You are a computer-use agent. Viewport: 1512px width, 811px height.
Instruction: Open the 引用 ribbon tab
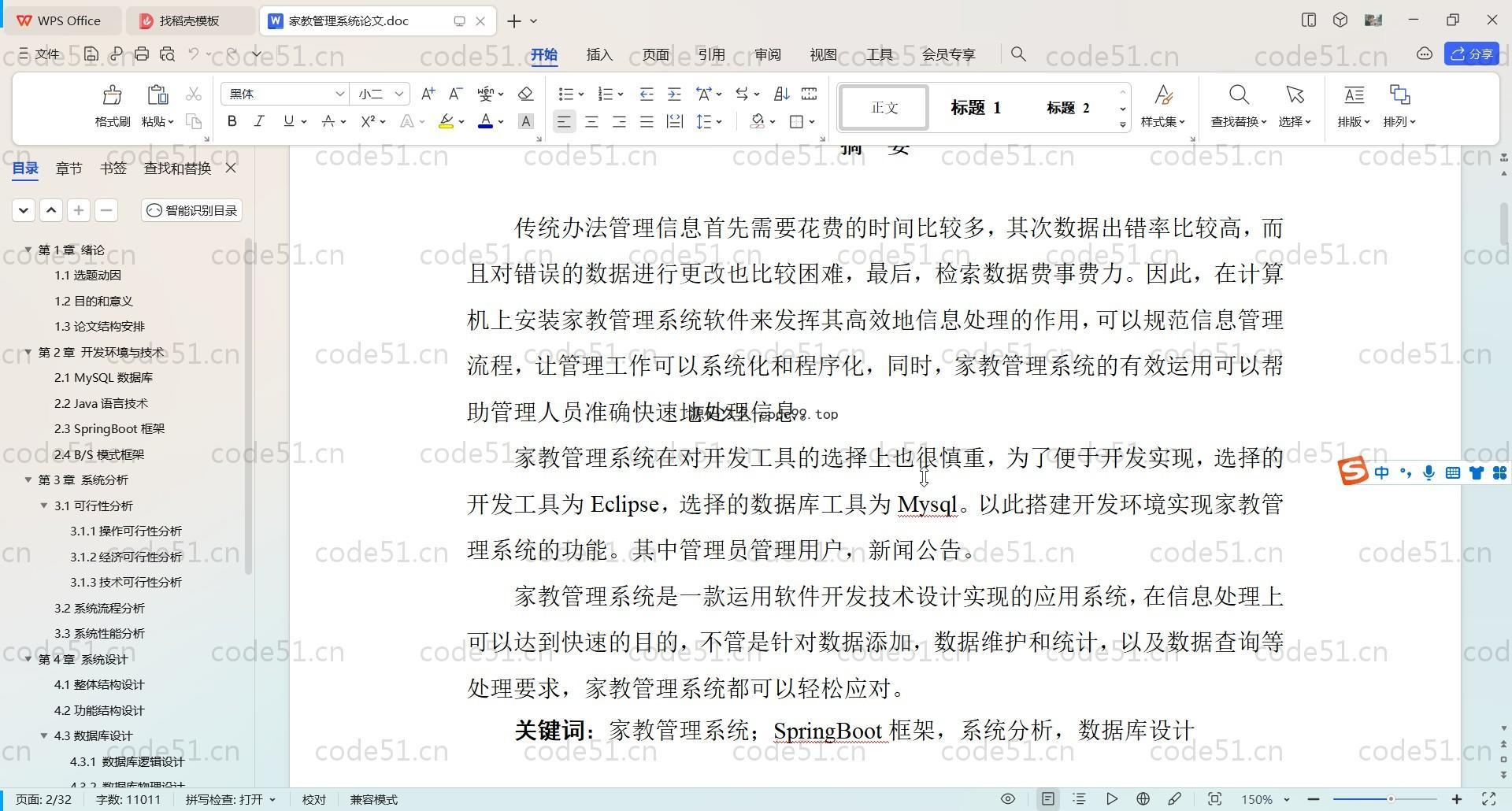711,54
